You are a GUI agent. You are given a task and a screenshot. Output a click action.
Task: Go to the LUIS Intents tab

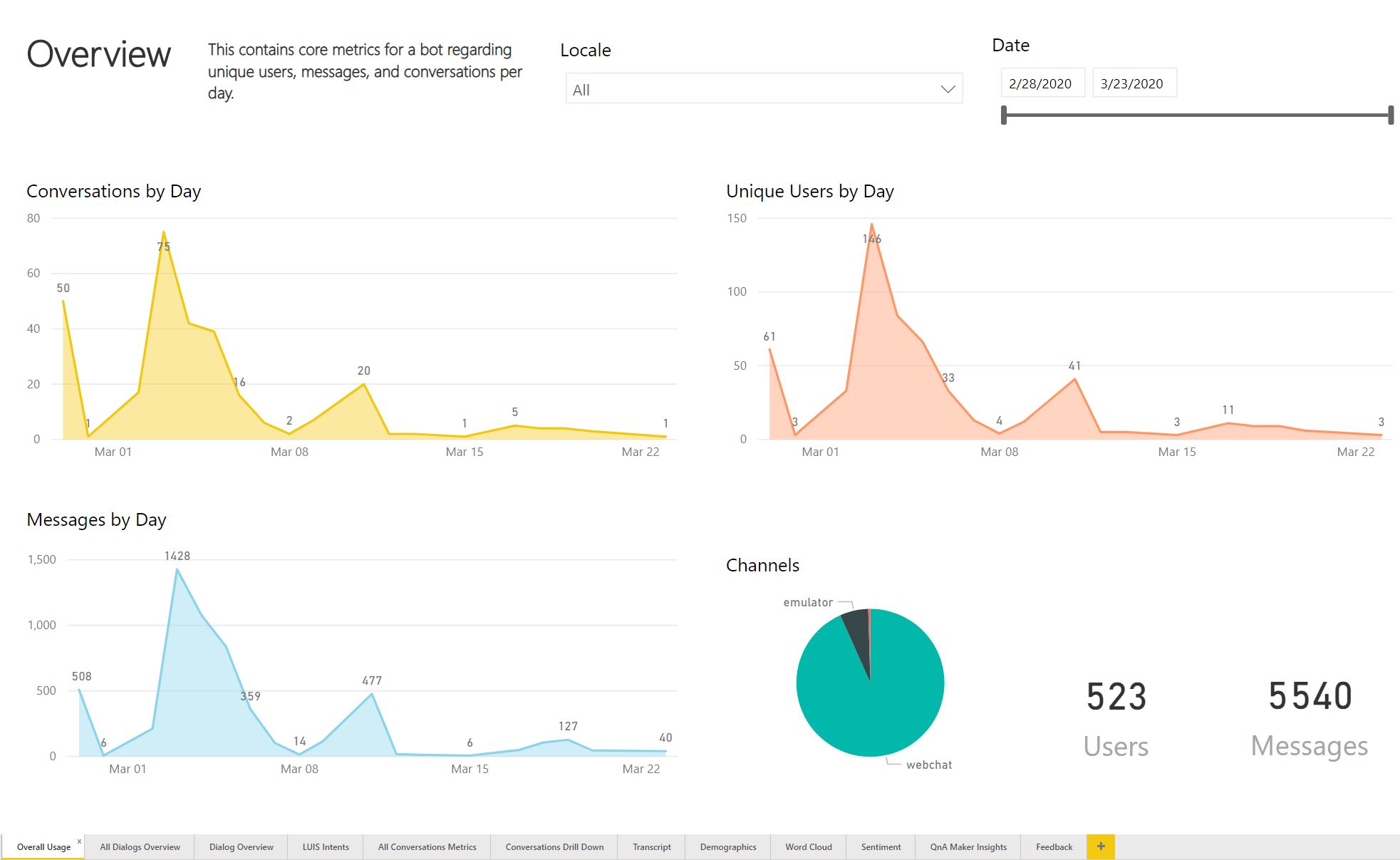tap(326, 847)
